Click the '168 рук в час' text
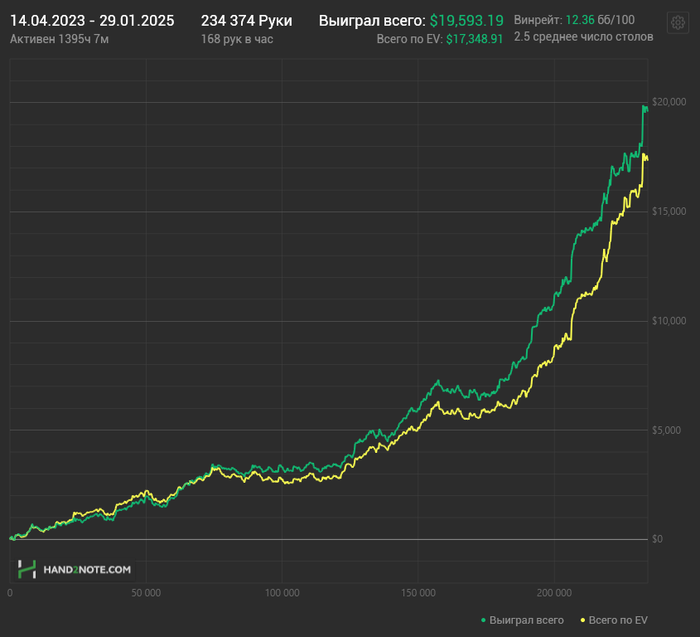 tap(237, 39)
